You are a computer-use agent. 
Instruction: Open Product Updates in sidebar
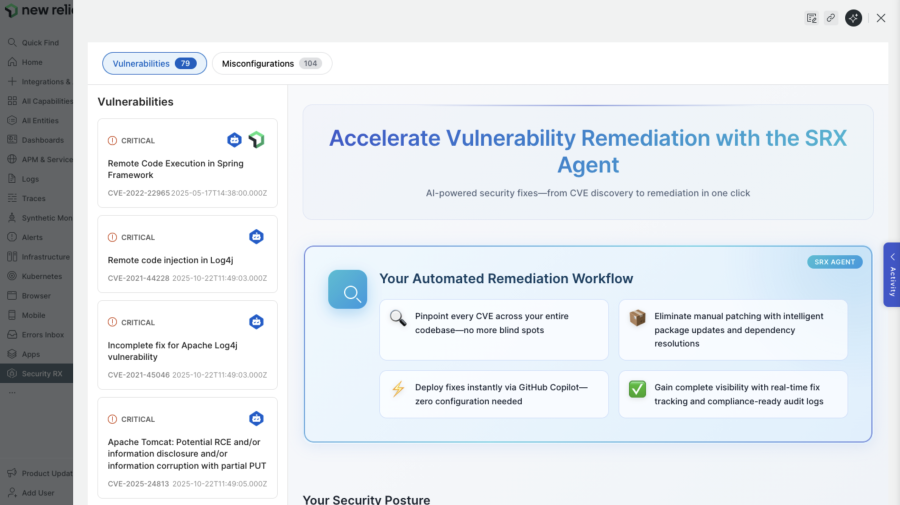tap(36, 473)
